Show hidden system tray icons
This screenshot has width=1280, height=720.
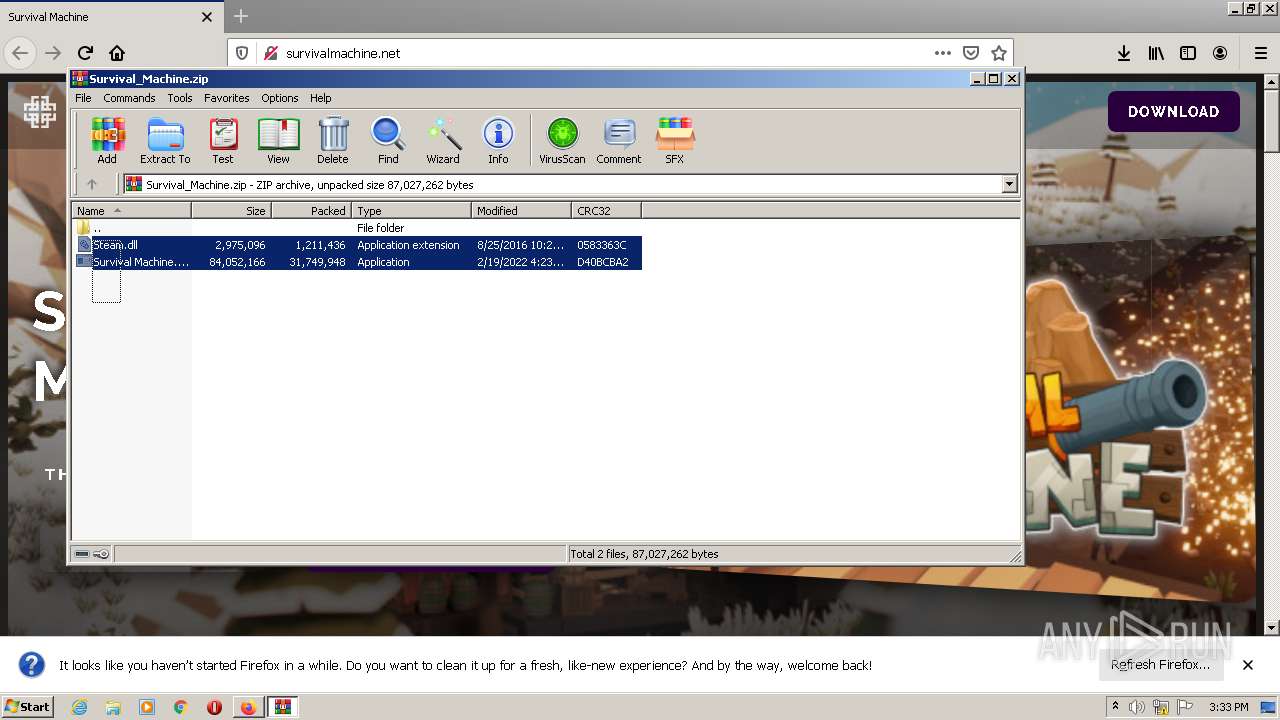(1115, 706)
